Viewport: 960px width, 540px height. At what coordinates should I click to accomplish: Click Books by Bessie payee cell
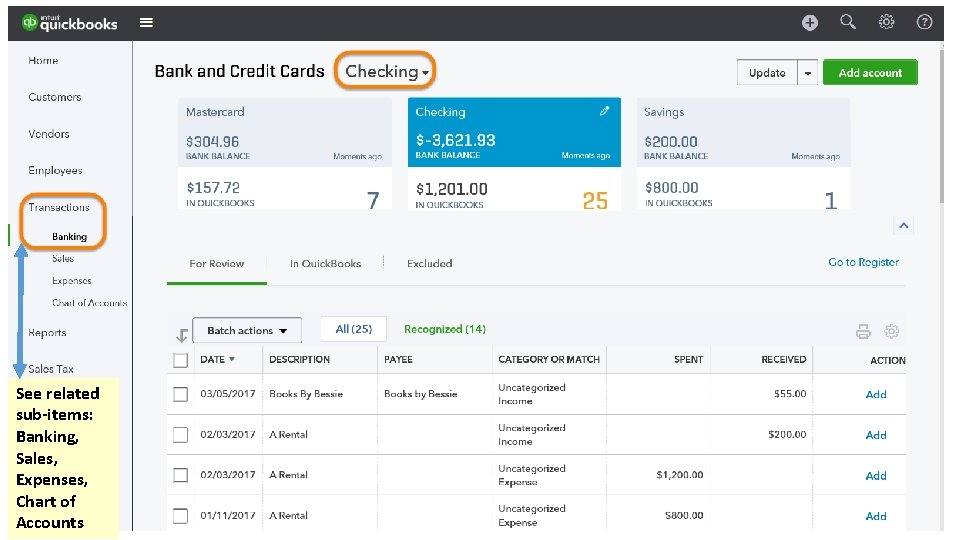[x=421, y=394]
